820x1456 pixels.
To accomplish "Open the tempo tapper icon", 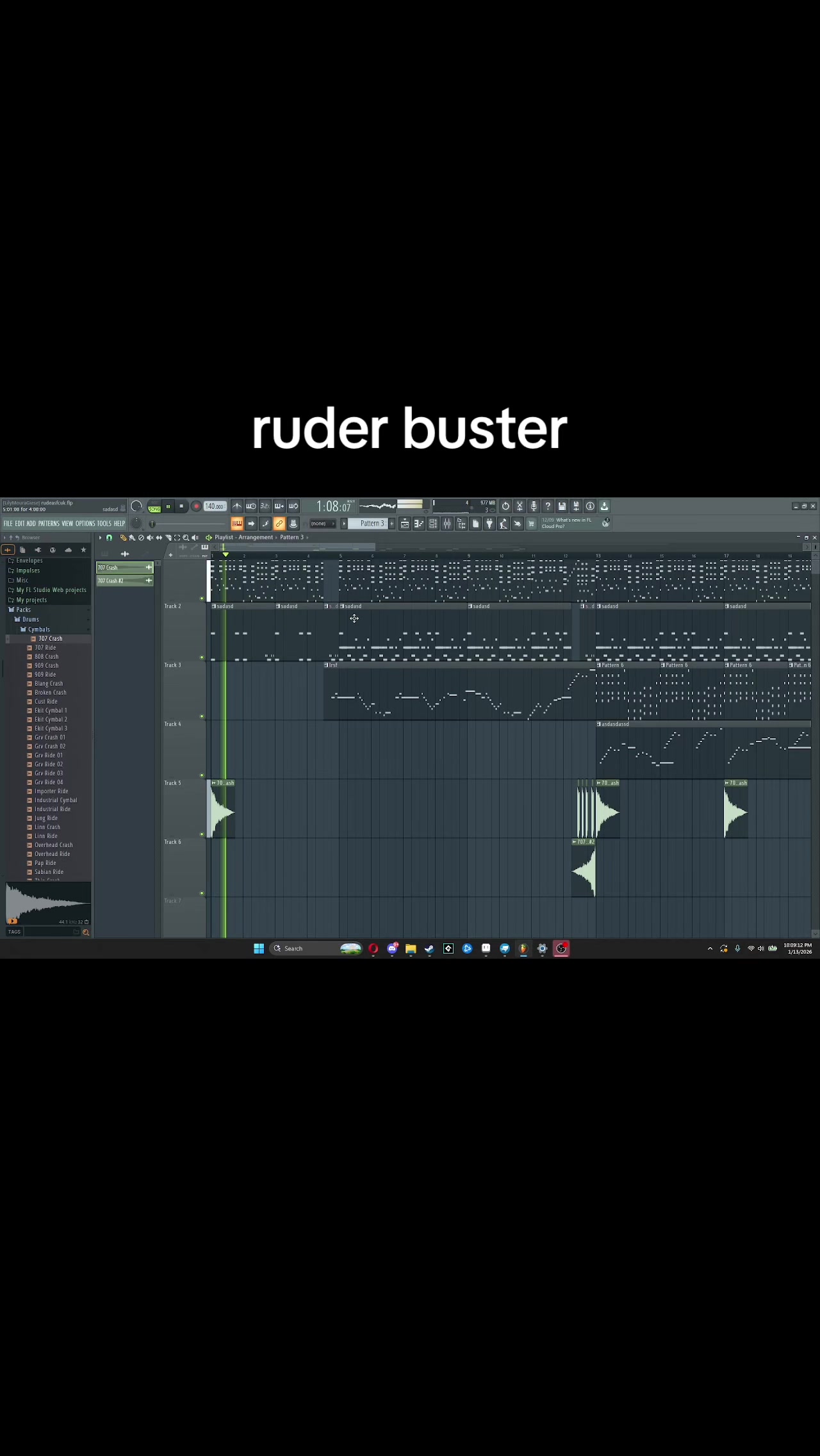I will click(504, 524).
